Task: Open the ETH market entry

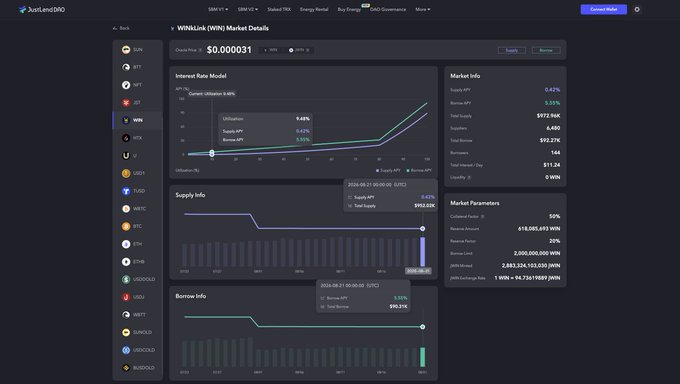Action: click(137, 244)
